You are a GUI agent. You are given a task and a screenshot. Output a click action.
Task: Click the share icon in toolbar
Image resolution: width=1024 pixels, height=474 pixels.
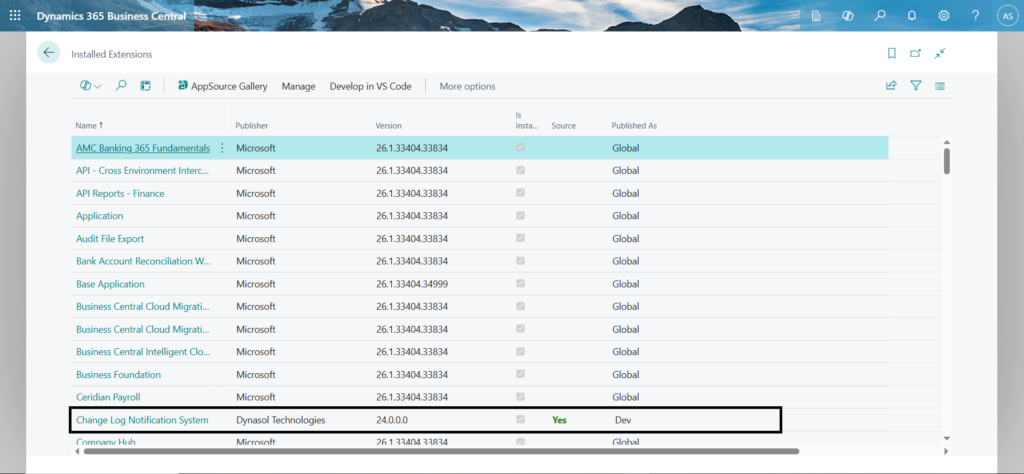tap(891, 86)
